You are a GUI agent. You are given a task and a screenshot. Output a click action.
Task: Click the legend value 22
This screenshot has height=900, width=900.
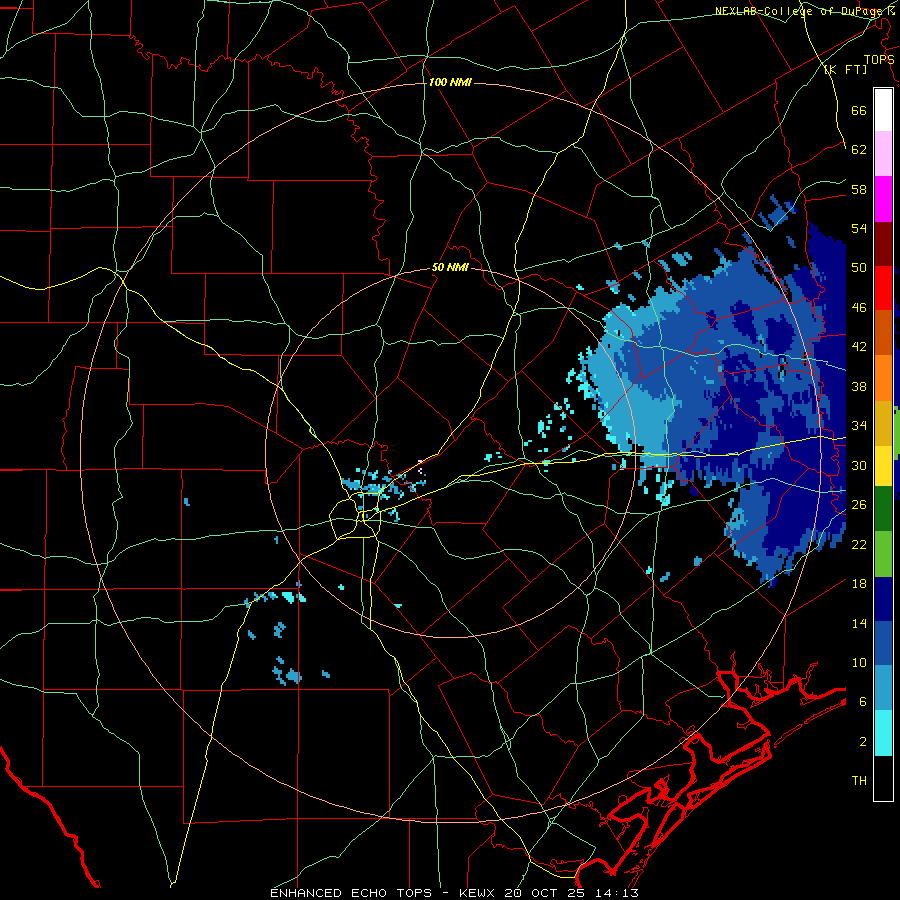859,544
